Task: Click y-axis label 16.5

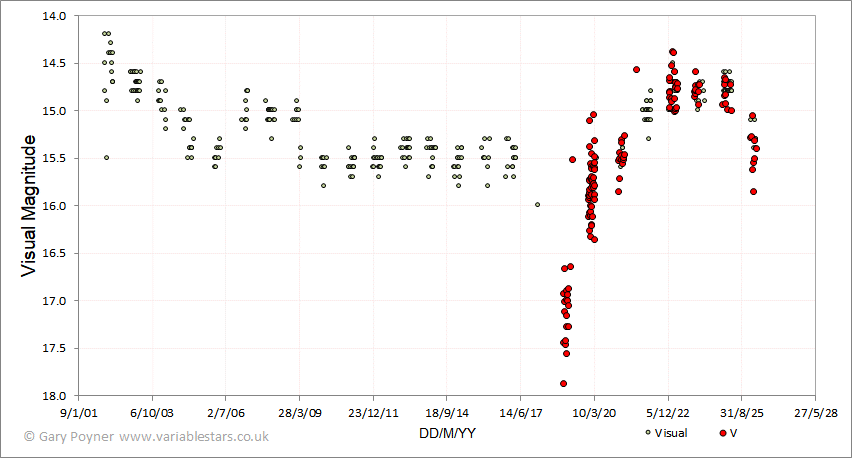Action: click(54, 253)
